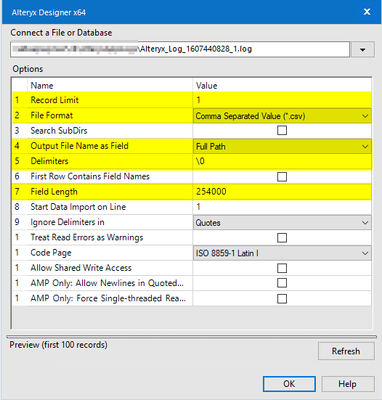Select the Record Limit row name

[54, 100]
